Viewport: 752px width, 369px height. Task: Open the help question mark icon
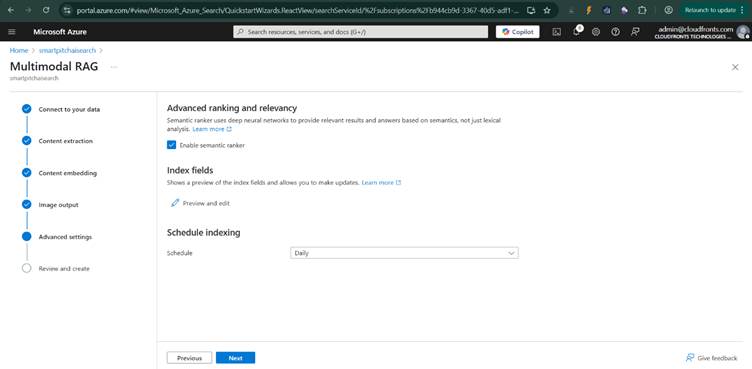tap(615, 32)
